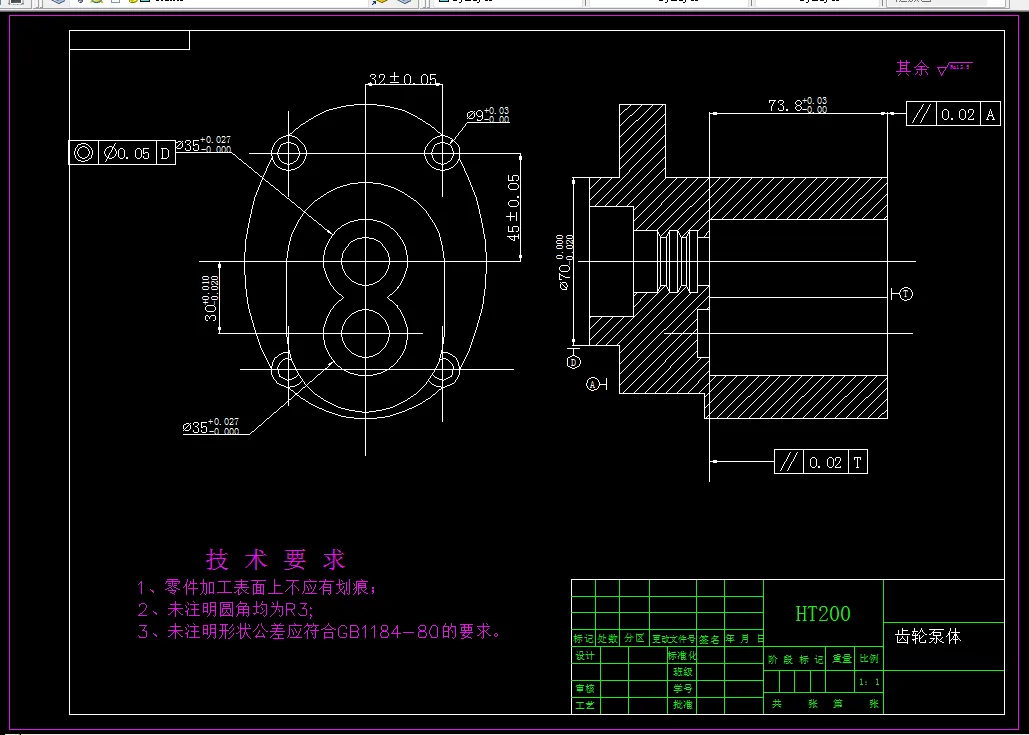Click the 0.02 T tolerance frame
This screenshot has height=735, width=1029.
tap(820, 461)
